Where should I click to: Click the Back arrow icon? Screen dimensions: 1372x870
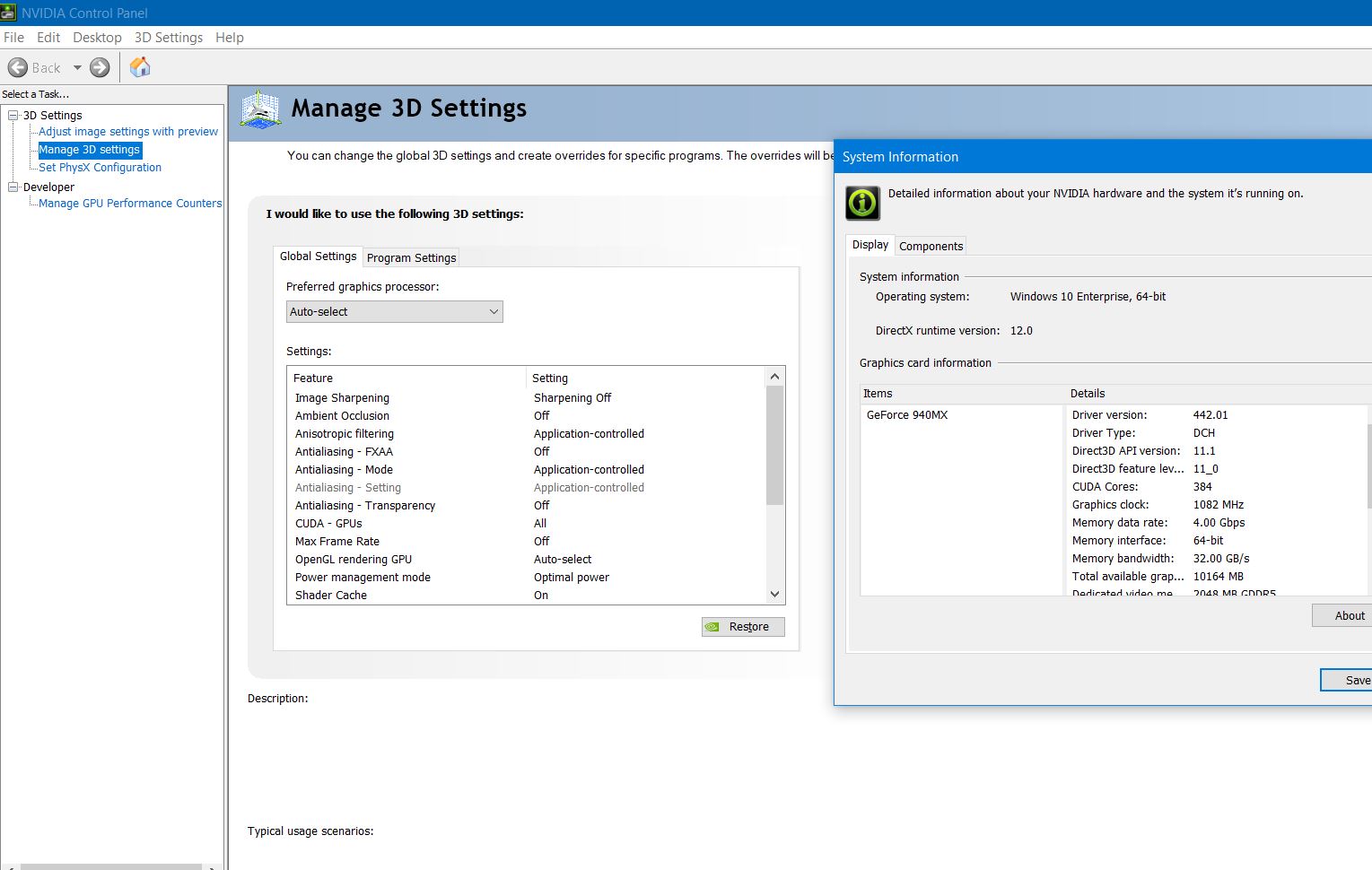[18, 67]
